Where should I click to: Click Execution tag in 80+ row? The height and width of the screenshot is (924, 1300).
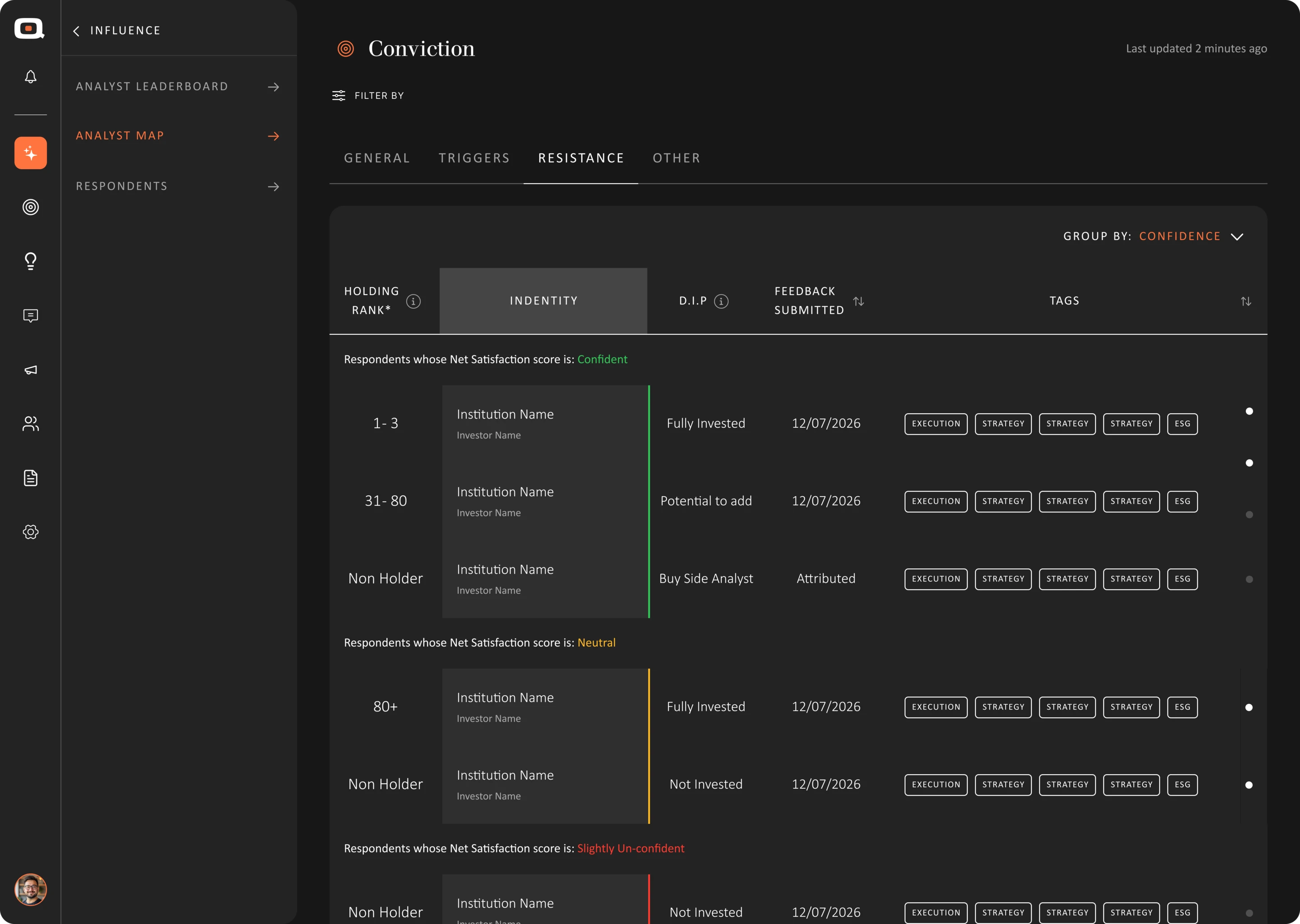[936, 707]
